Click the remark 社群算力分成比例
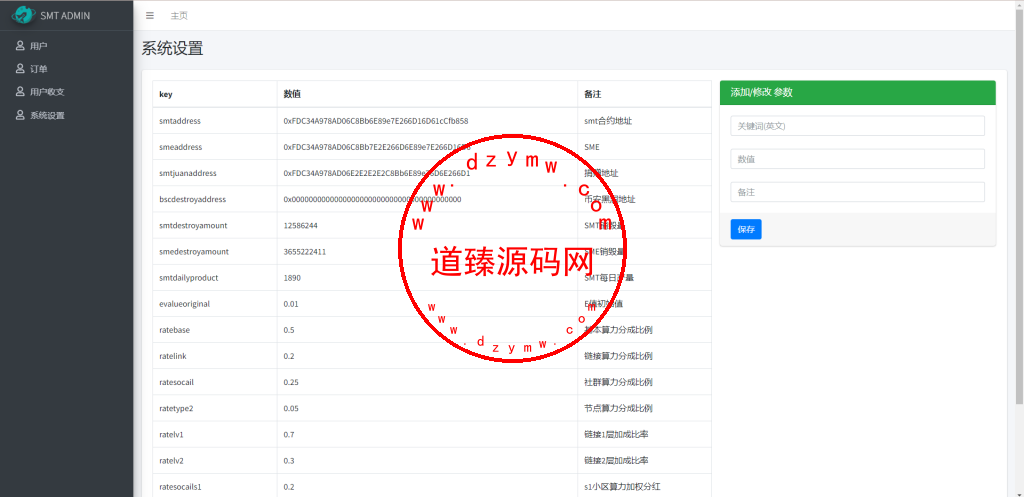Image resolution: width=1024 pixels, height=497 pixels. tap(618, 382)
